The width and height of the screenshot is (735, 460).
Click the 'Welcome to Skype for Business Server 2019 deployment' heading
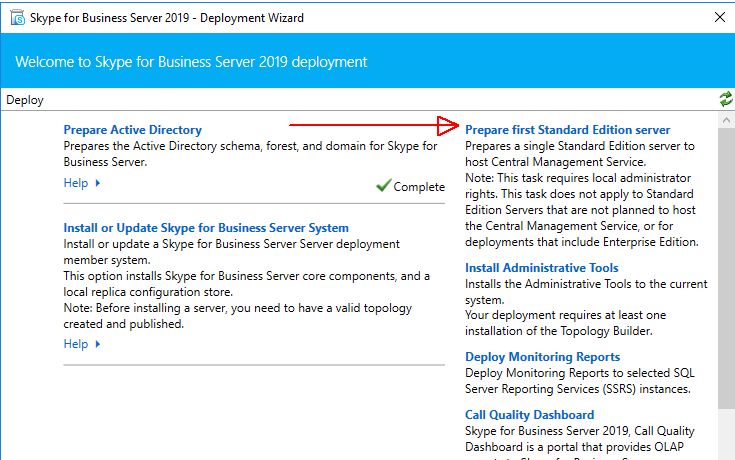tap(191, 62)
